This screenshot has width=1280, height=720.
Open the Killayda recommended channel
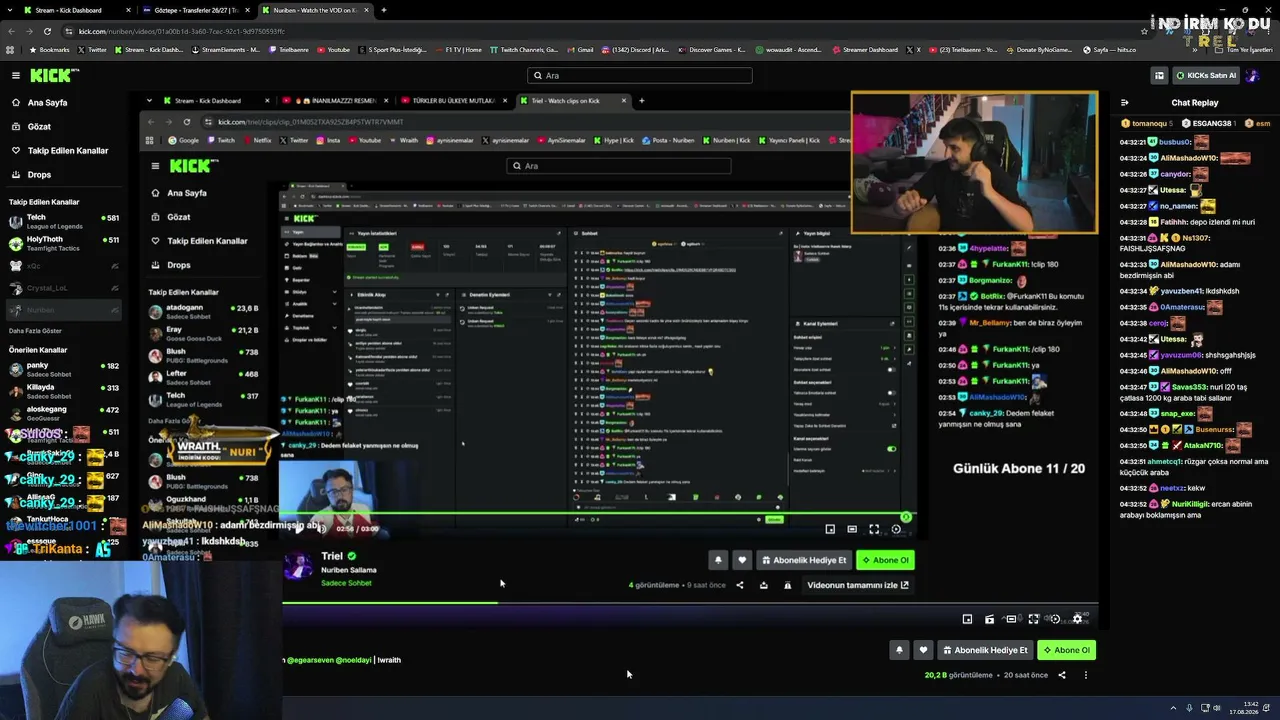coord(64,391)
